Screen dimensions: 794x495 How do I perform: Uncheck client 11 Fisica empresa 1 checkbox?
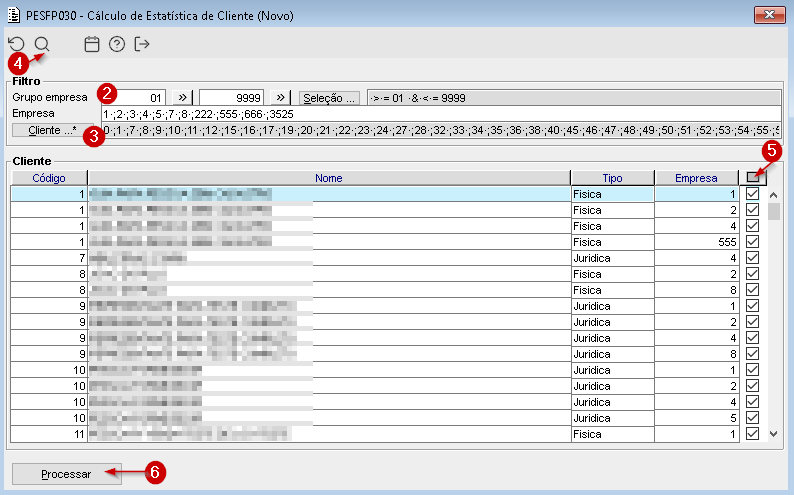752,434
